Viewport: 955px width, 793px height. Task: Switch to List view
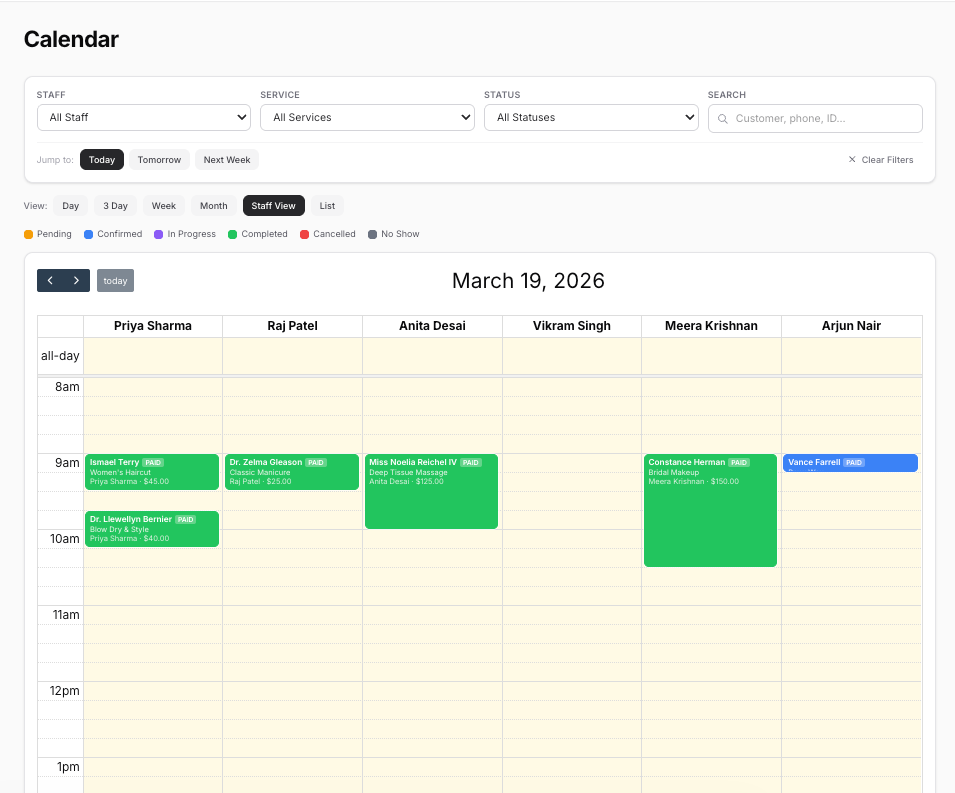(x=327, y=205)
